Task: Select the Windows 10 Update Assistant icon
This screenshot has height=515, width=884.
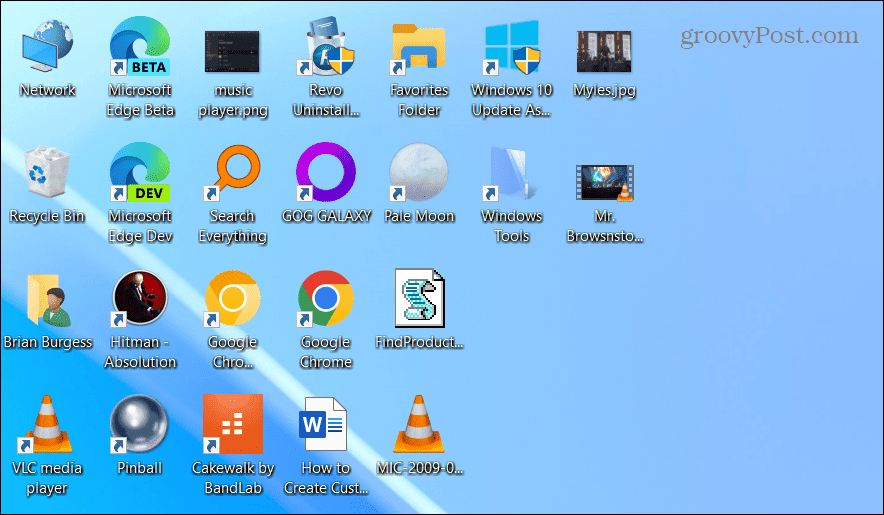Action: (511, 50)
